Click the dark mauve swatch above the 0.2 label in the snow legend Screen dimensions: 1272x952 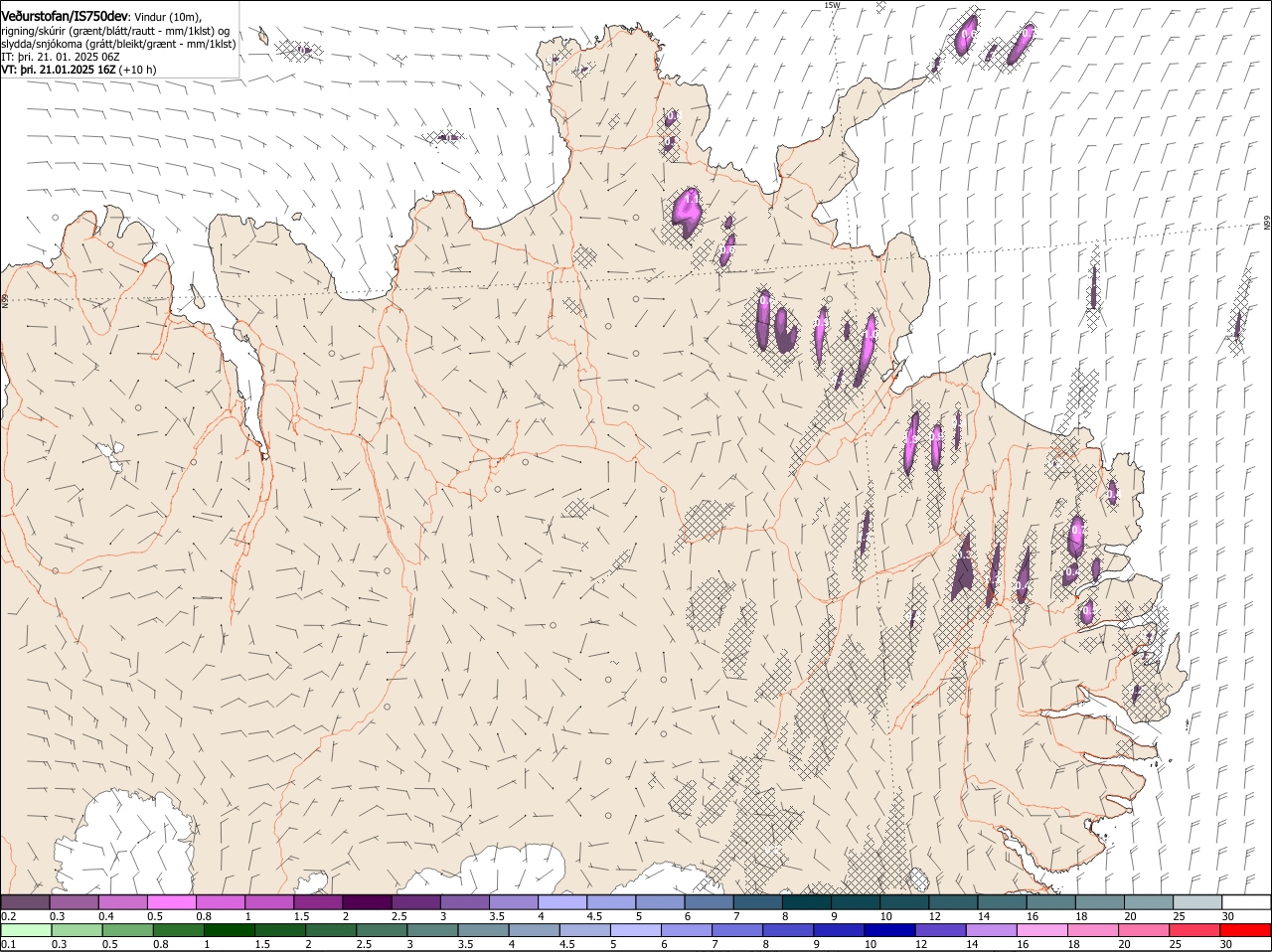[25, 902]
